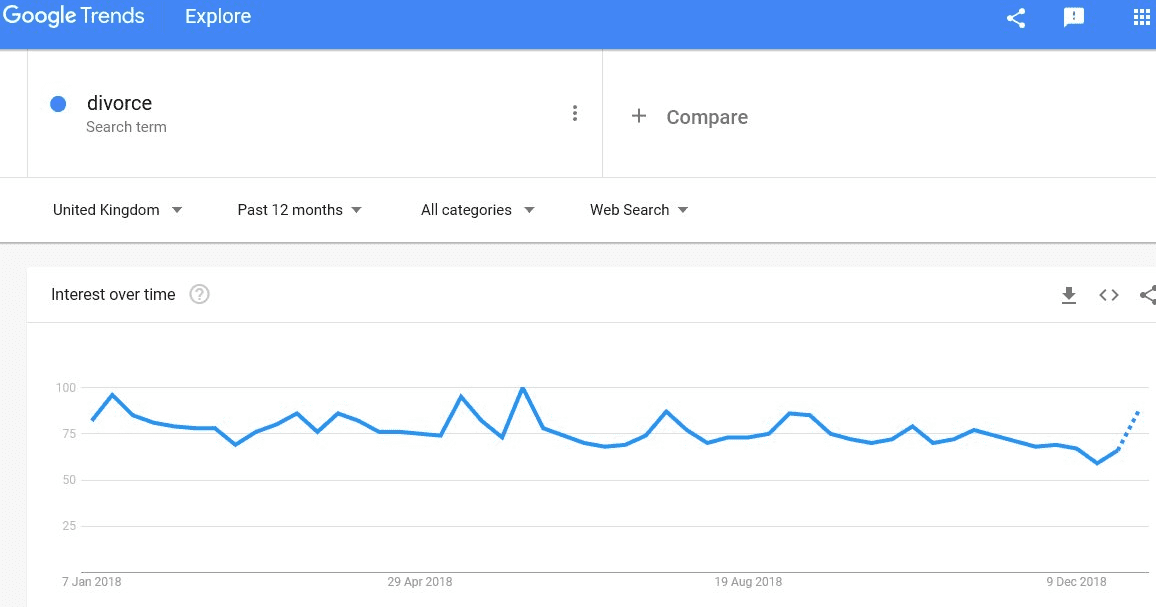Download the Interest over time chart
1156x607 pixels.
[1069, 295]
